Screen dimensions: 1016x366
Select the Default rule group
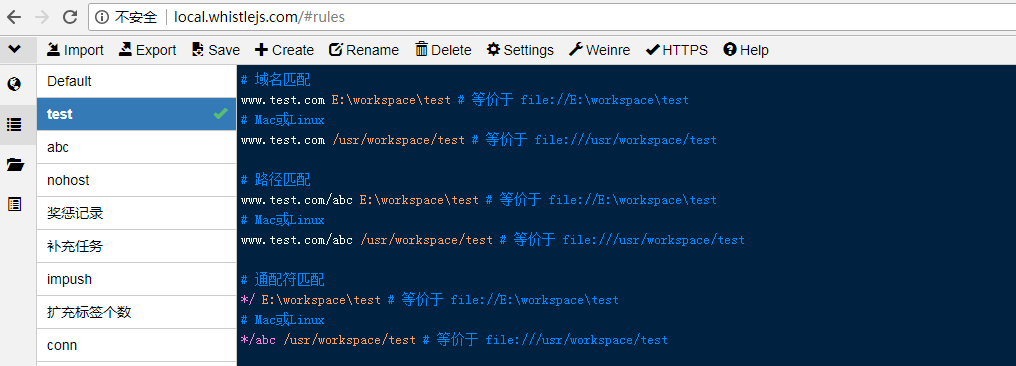point(137,81)
